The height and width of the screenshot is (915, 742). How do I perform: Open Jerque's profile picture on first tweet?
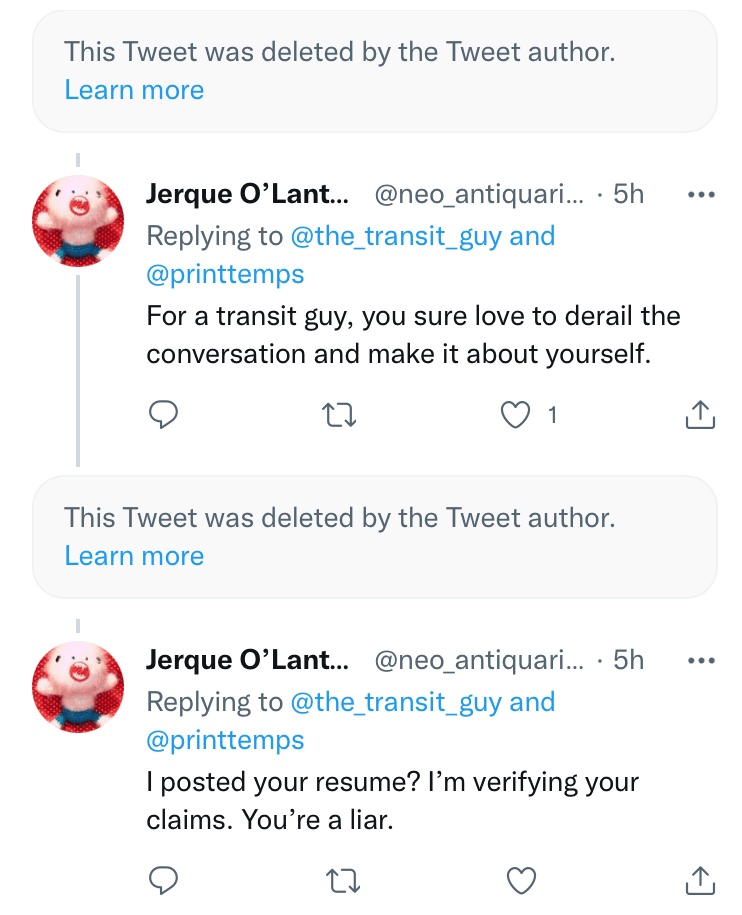[x=79, y=222]
